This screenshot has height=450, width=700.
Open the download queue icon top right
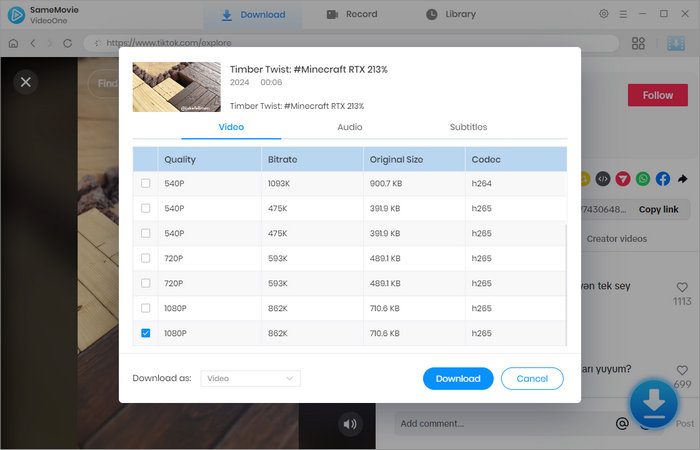[x=675, y=43]
